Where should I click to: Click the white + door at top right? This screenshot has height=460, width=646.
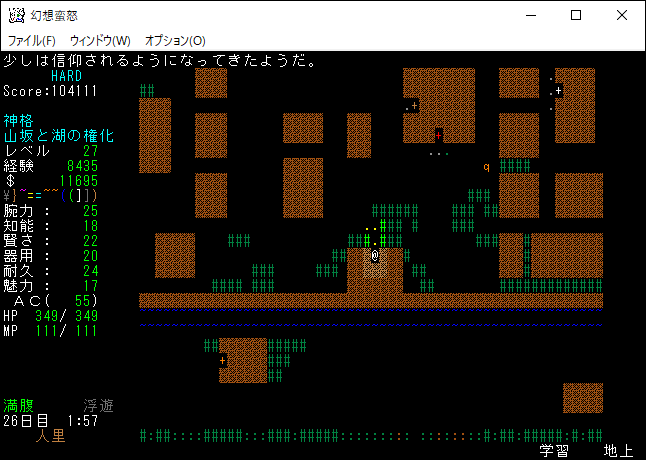559,91
